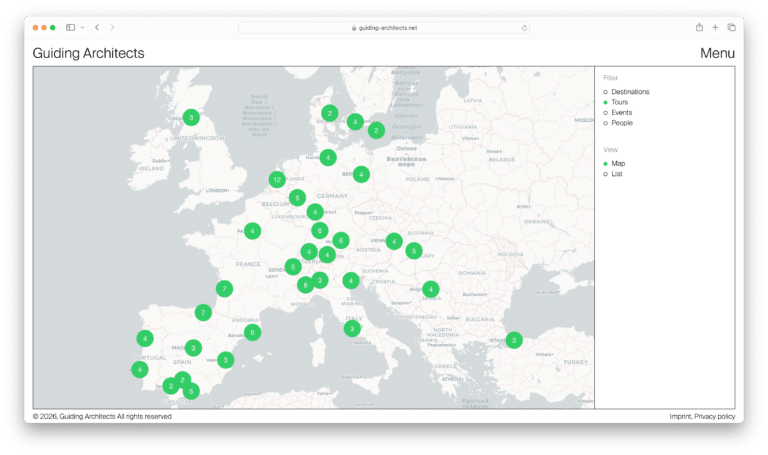This screenshot has height=455, width=768.
Task: Toggle the Safari sidebar icon
Action: coord(70,27)
